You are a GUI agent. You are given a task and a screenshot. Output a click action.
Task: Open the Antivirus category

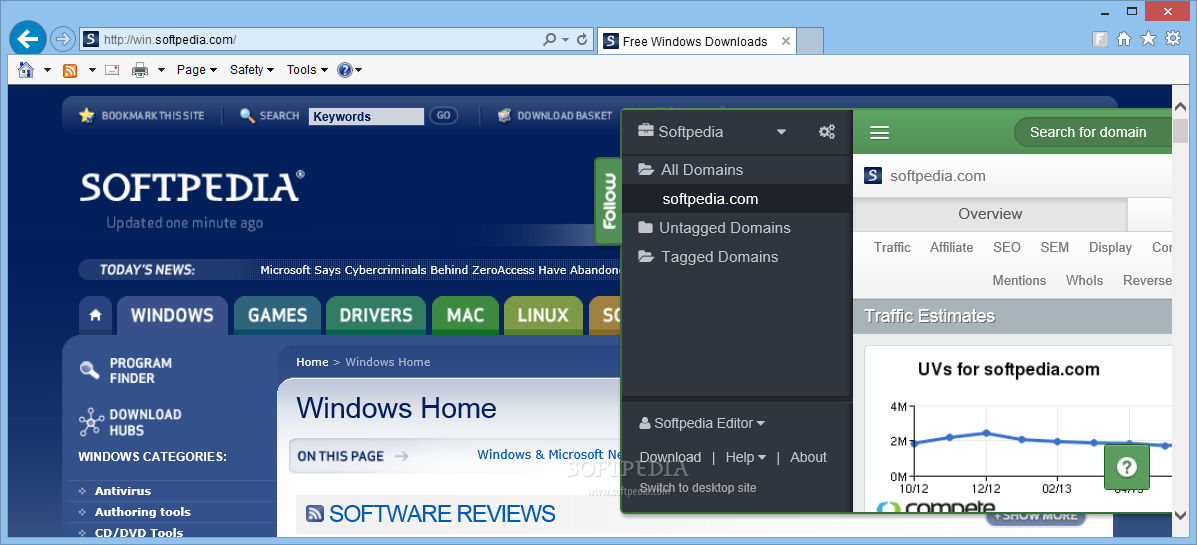[122, 491]
